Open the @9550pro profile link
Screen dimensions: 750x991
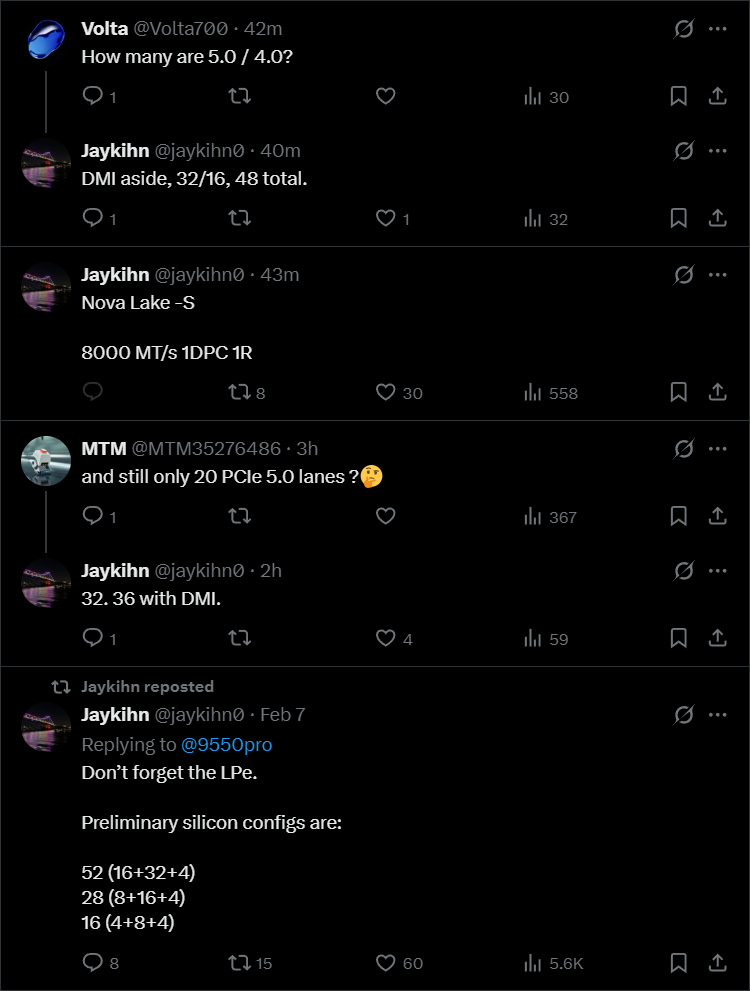pyautogui.click(x=226, y=745)
